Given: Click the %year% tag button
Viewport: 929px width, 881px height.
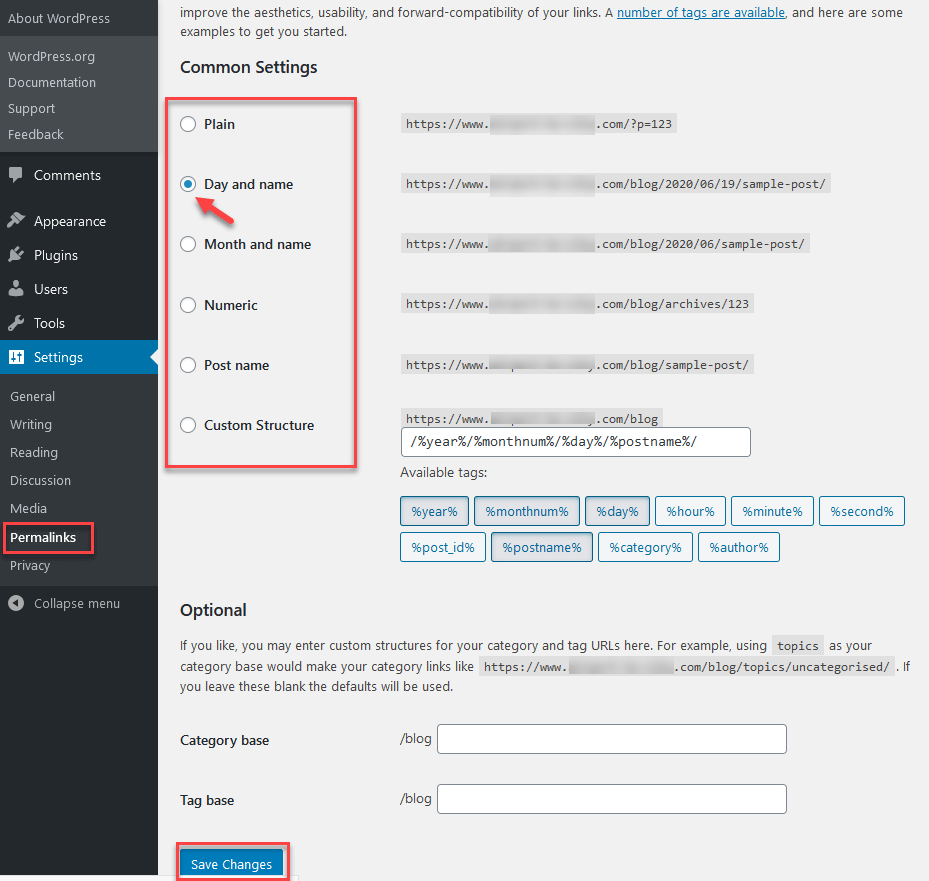Looking at the screenshot, I should [x=434, y=511].
